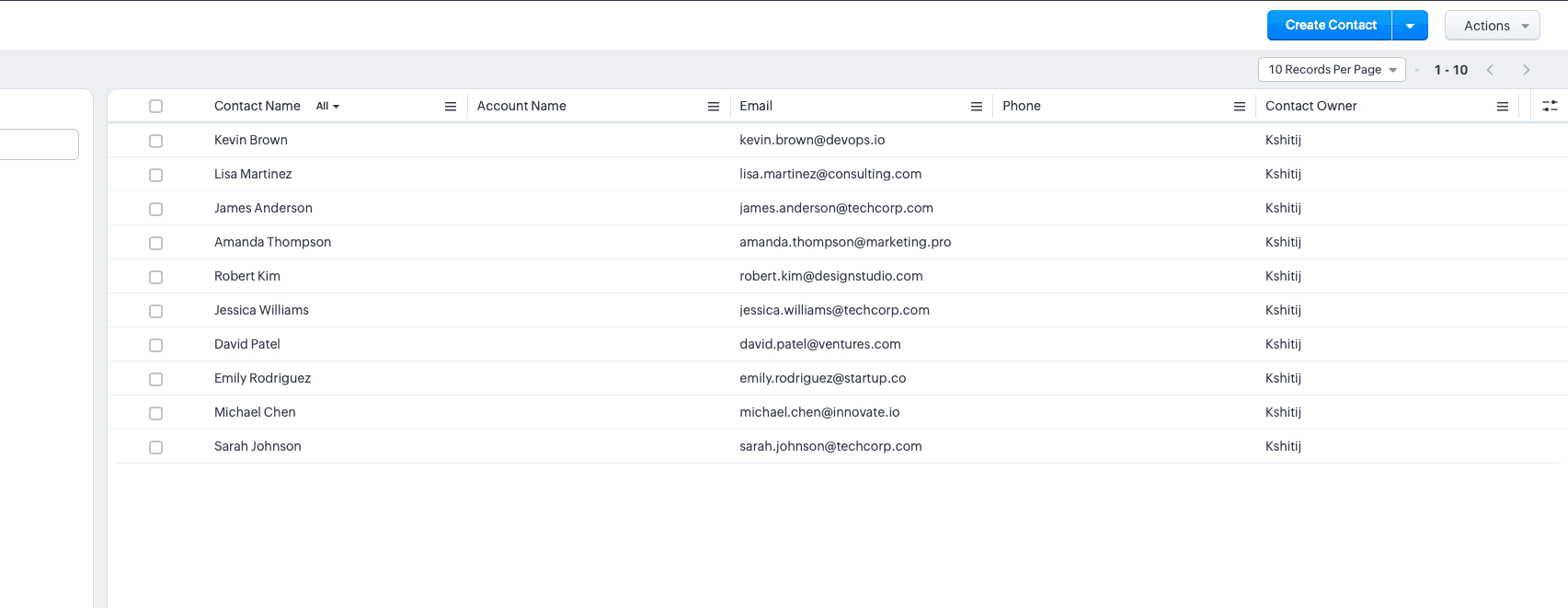Click email amanda.thompson@marketing.pro

845,242
